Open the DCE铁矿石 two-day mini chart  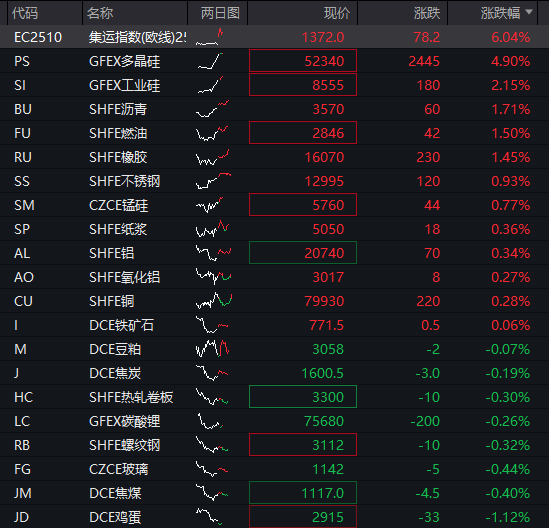tap(212, 325)
